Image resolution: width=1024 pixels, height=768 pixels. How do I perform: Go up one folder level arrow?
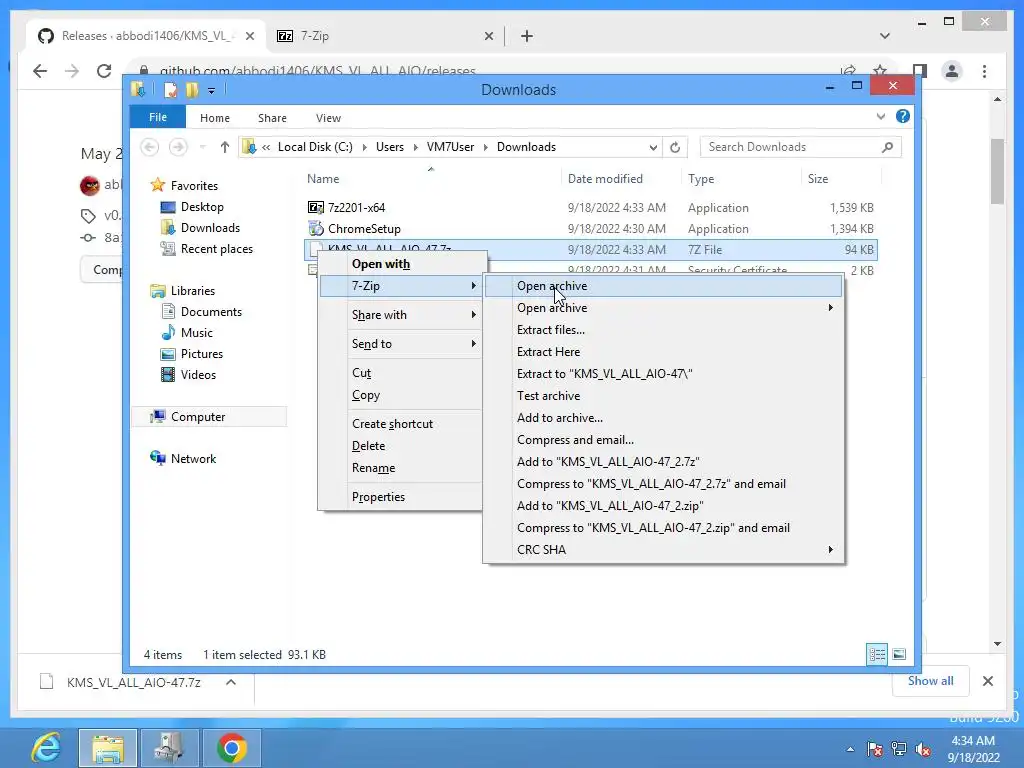(x=225, y=147)
